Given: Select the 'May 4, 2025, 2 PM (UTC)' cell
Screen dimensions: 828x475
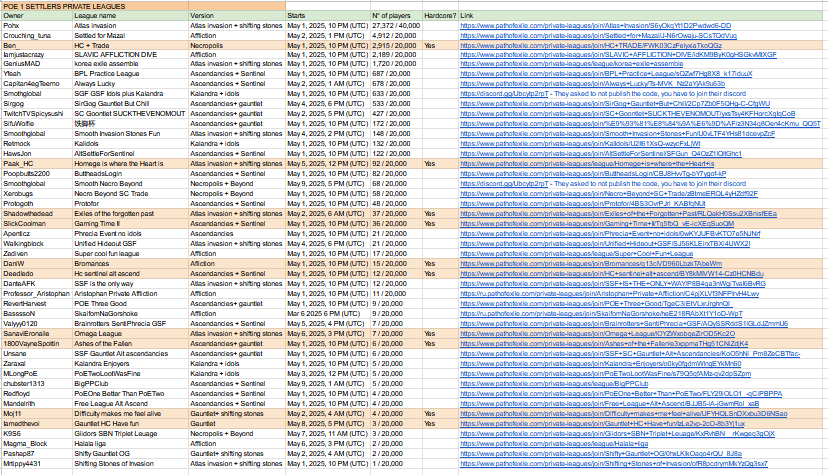Looking at the screenshot, I should pyautogui.click(x=328, y=134).
